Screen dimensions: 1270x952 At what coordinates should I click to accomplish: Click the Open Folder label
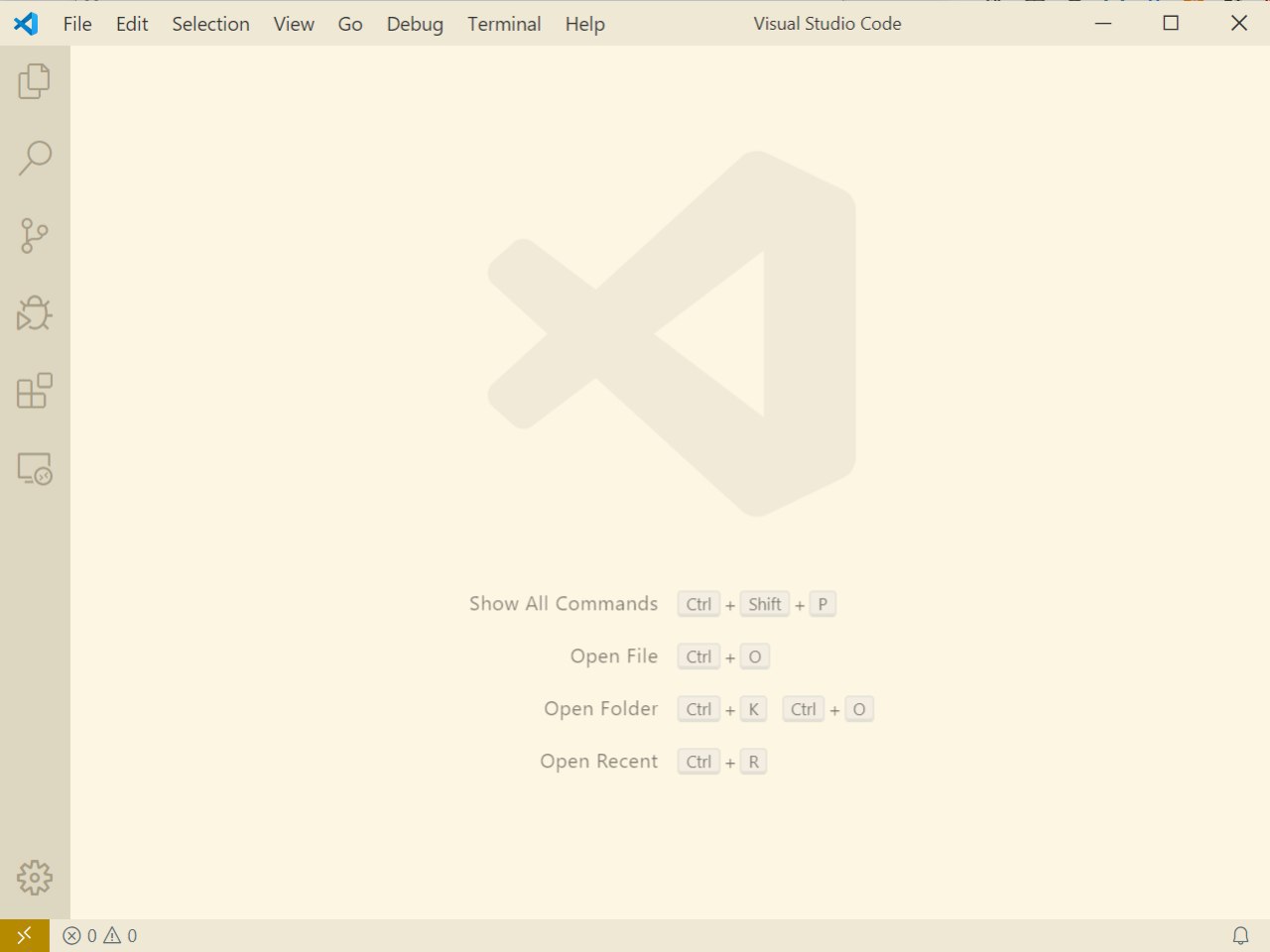coord(601,709)
